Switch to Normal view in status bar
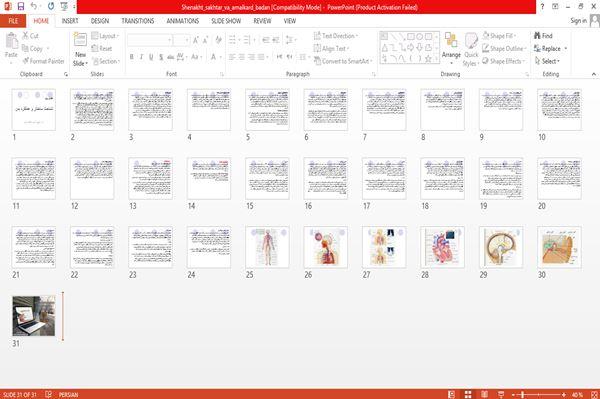This screenshot has height=399, width=600. 452,394
